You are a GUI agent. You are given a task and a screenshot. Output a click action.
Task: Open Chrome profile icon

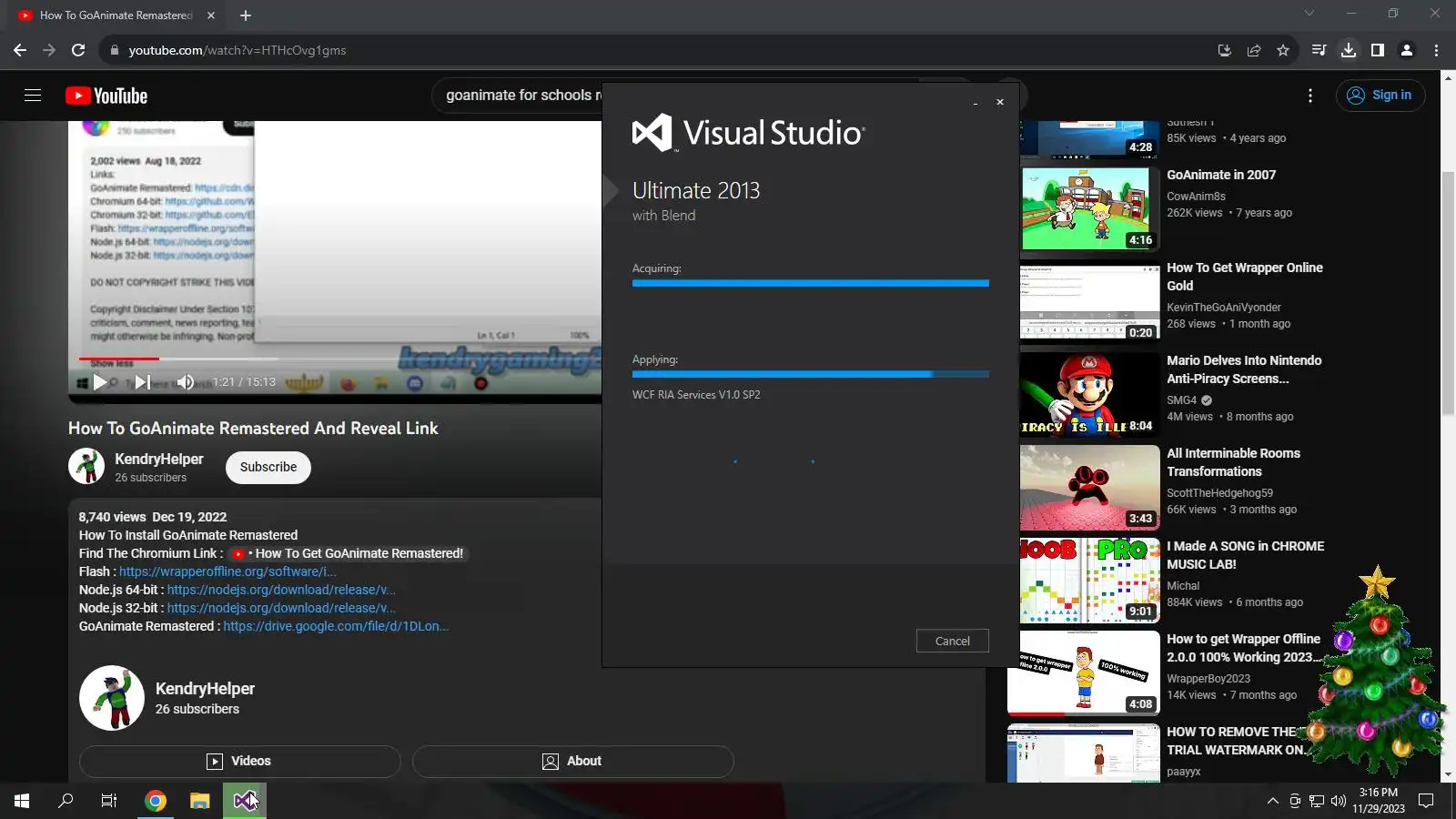(x=1407, y=50)
